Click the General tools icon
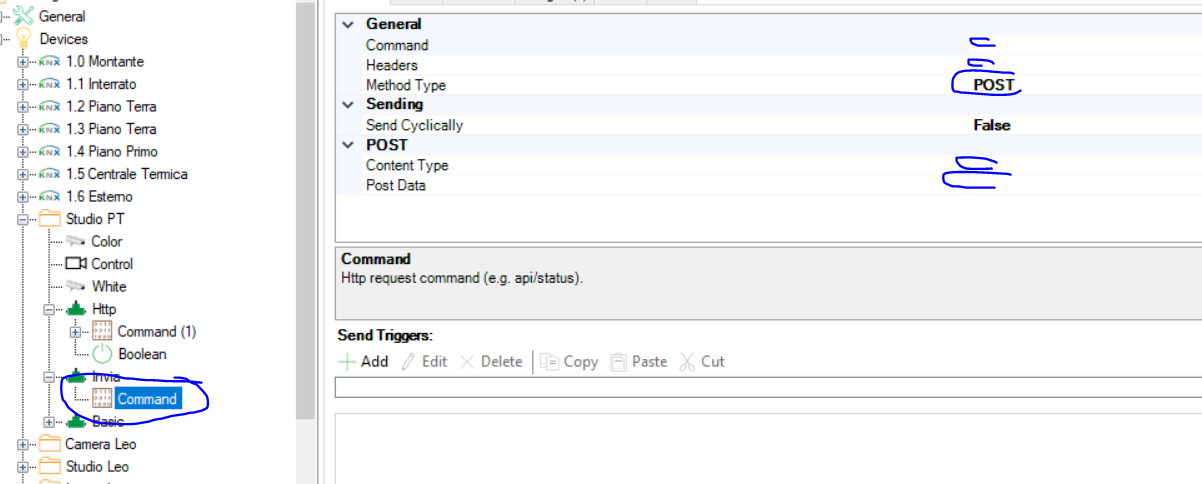Image resolution: width=1202 pixels, height=484 pixels. (24, 16)
